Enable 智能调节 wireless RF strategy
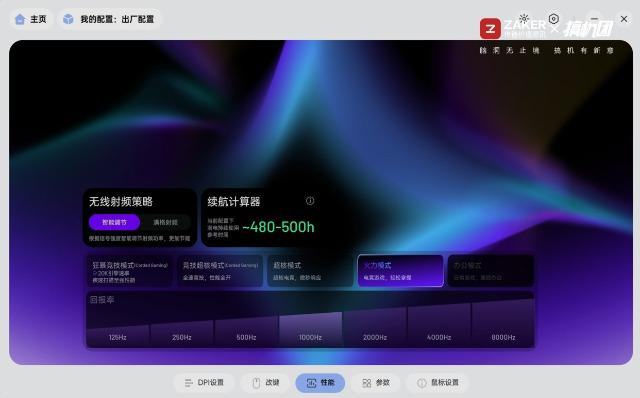The image size is (640, 398). pyautogui.click(x=114, y=222)
